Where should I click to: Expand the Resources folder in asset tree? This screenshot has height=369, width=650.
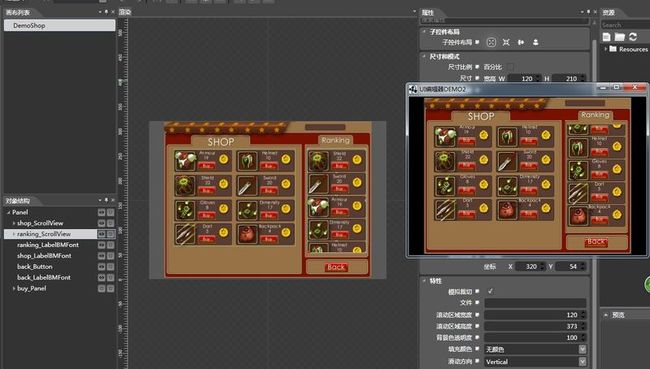click(x=606, y=49)
